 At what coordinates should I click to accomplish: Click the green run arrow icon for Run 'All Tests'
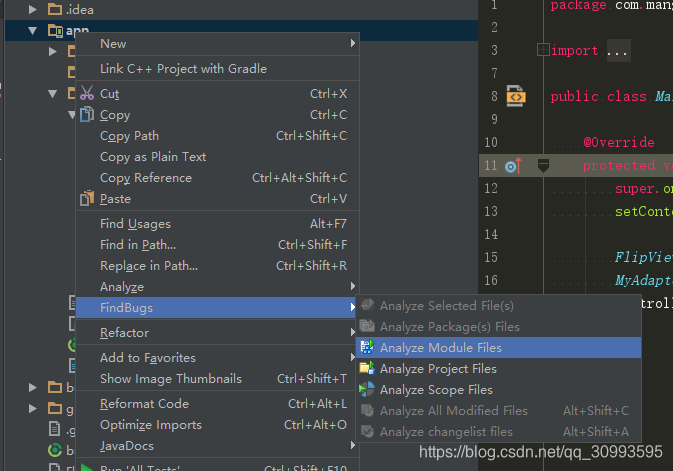(87, 467)
